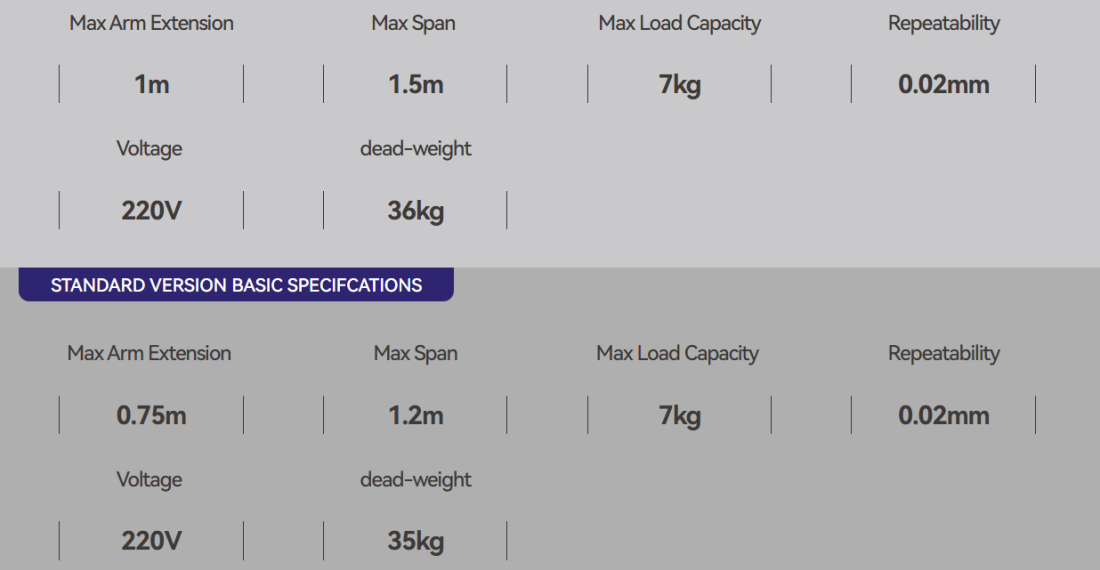This screenshot has width=1100, height=570.
Task: Click Max Arm Extension label above 1m
Action: pos(151,23)
